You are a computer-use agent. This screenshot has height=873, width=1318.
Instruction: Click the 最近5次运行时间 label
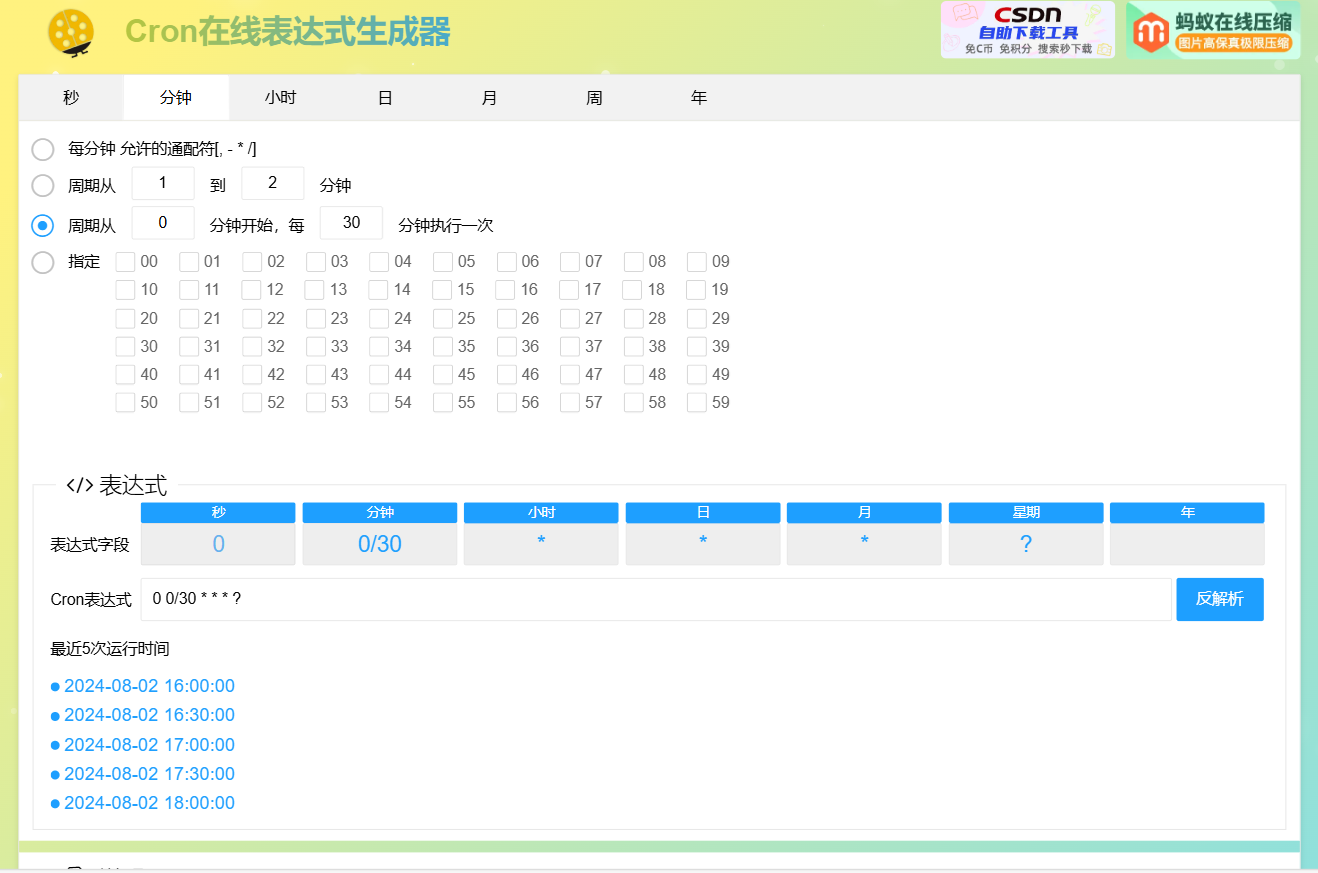110,649
